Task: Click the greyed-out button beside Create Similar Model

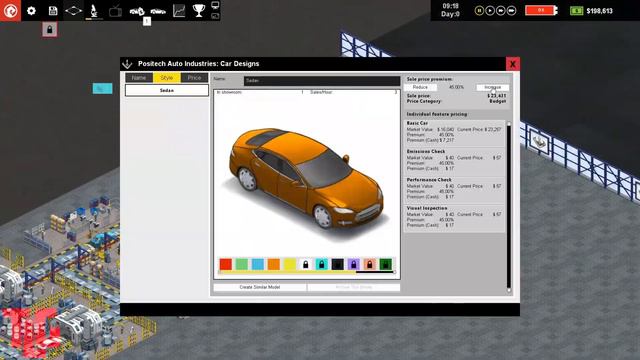Action: [353, 287]
